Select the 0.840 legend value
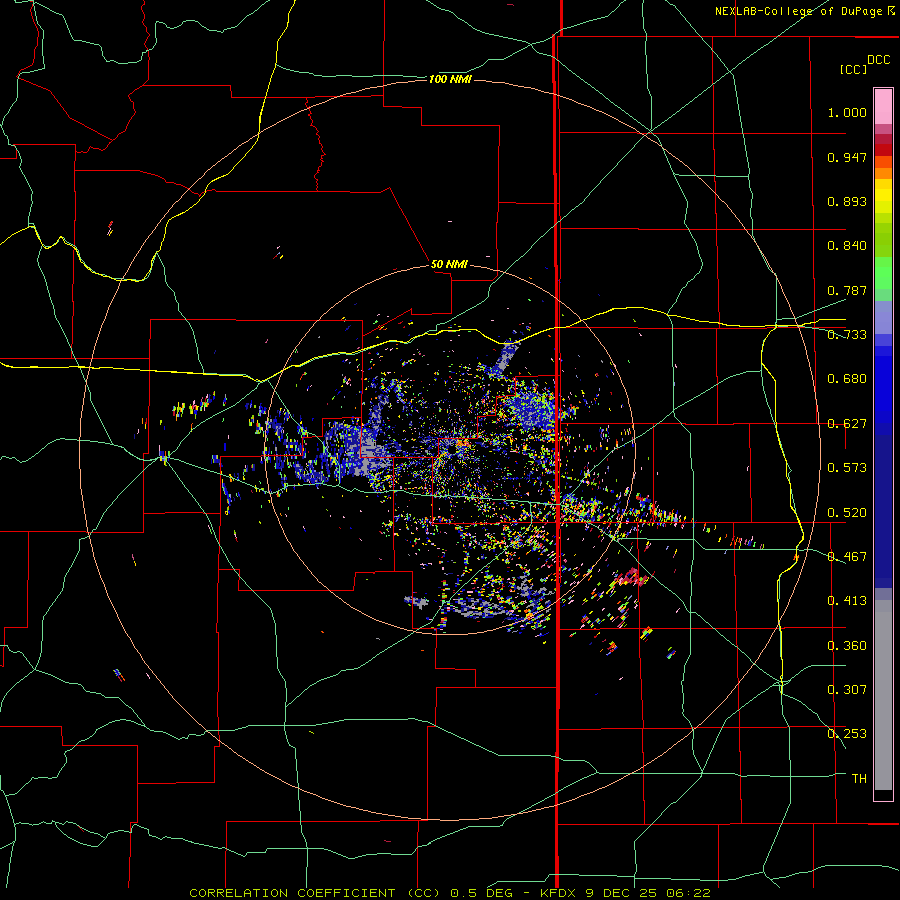900x900 pixels. pos(847,246)
